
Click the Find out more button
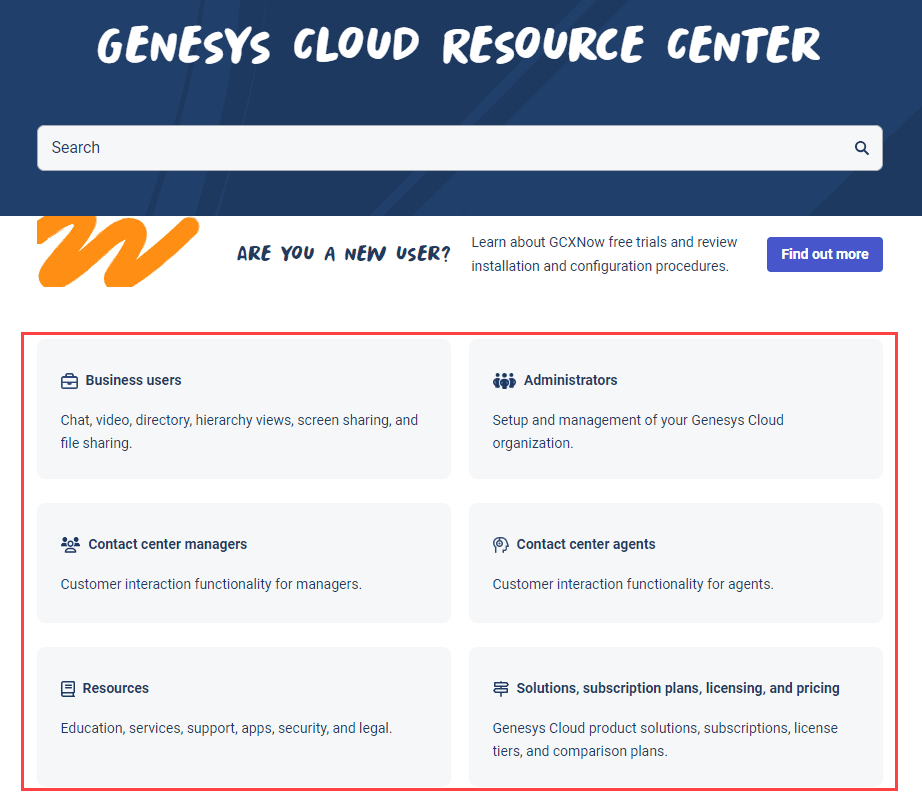click(x=824, y=254)
